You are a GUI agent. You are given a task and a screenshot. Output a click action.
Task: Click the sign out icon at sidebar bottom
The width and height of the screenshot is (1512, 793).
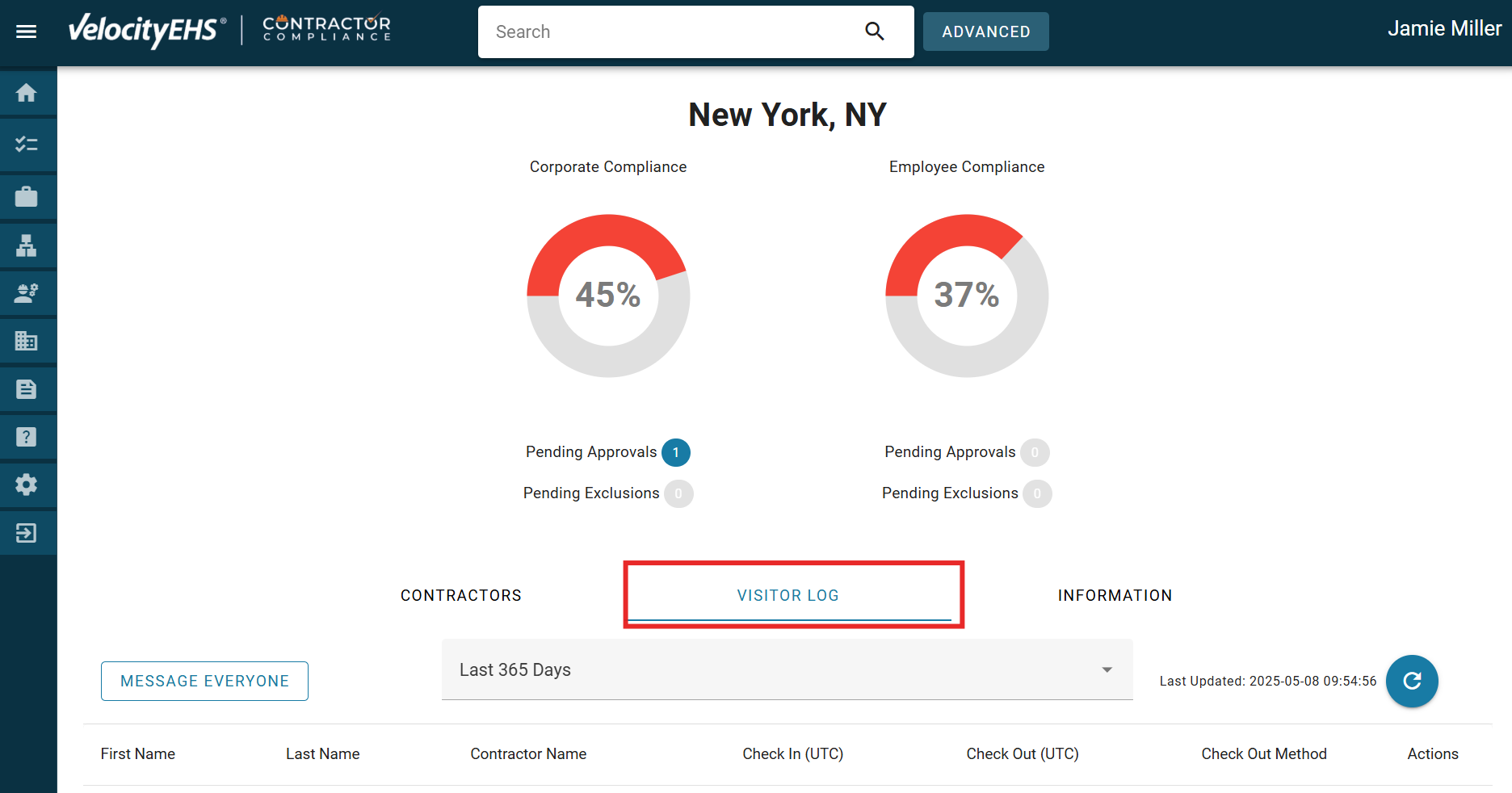pos(27,532)
